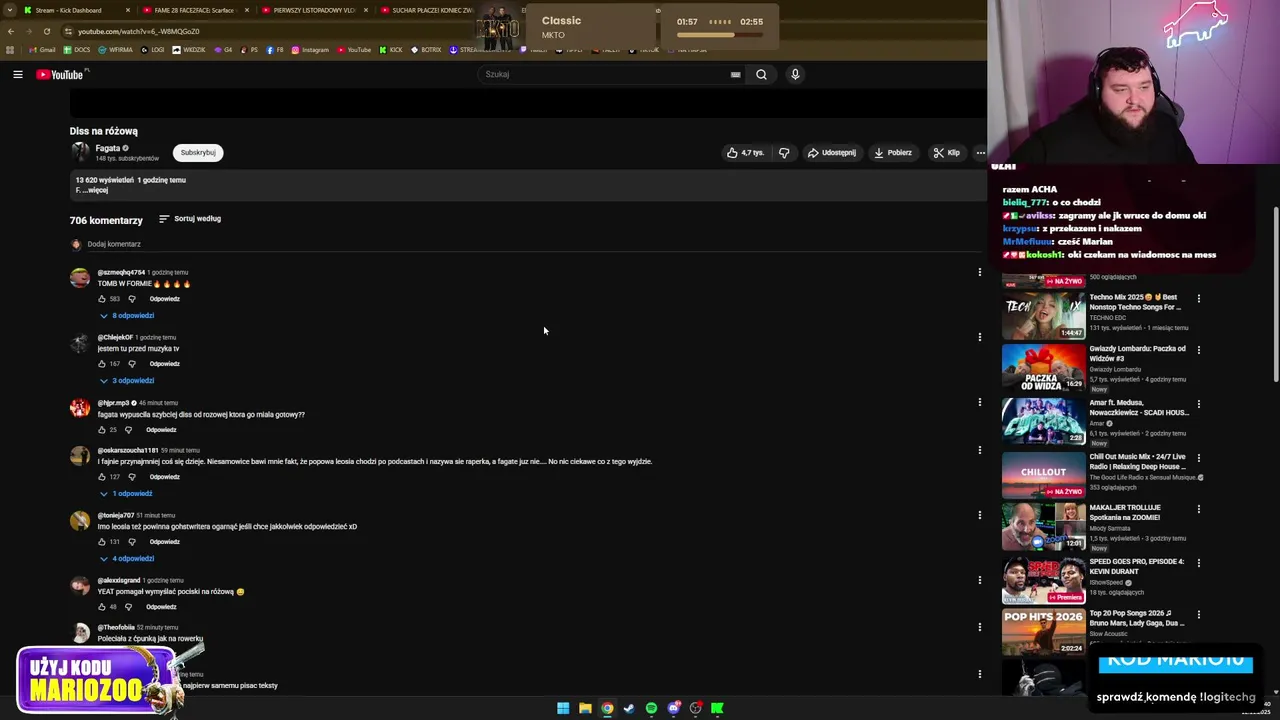Expand 4 odpowiedzi replies
The image size is (1280, 720).
tap(127, 559)
